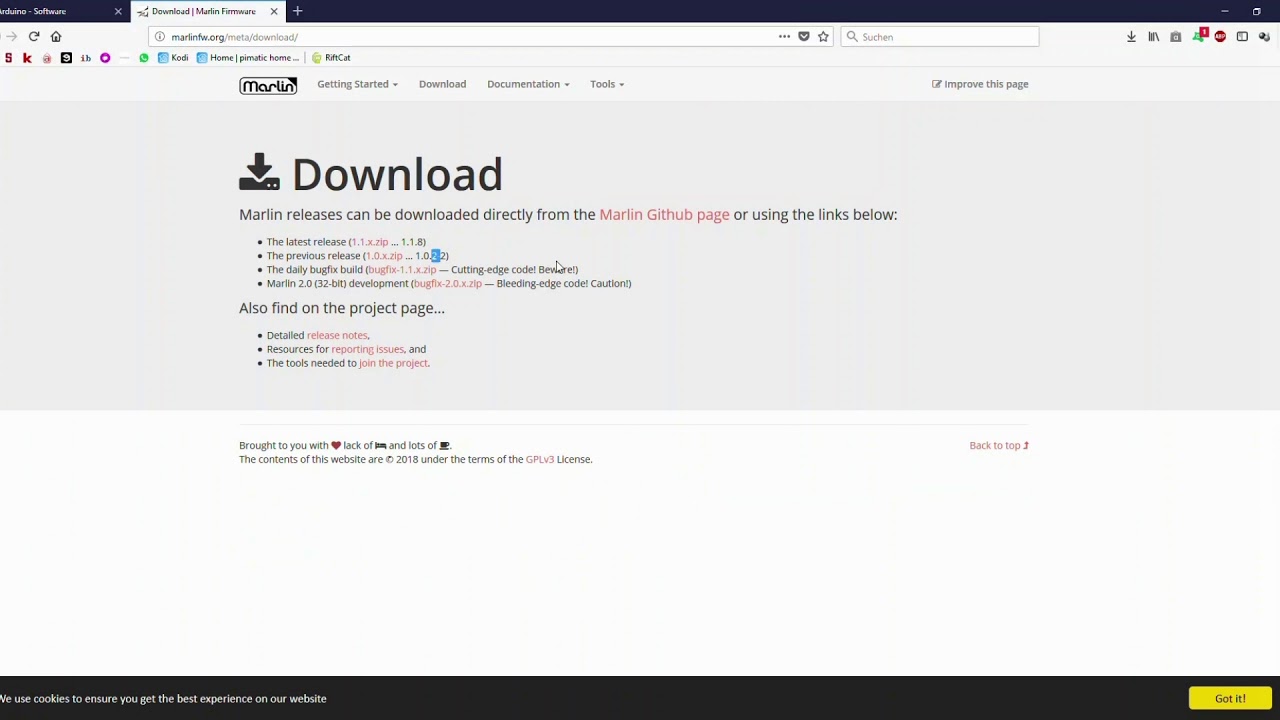Focus the Suchen search field

pos(940,37)
